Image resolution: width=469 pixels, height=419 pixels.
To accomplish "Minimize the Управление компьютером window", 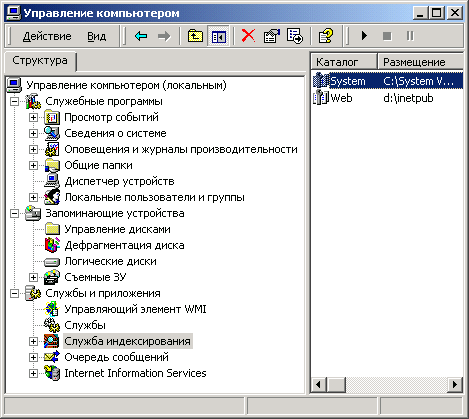I will pos(421,13).
